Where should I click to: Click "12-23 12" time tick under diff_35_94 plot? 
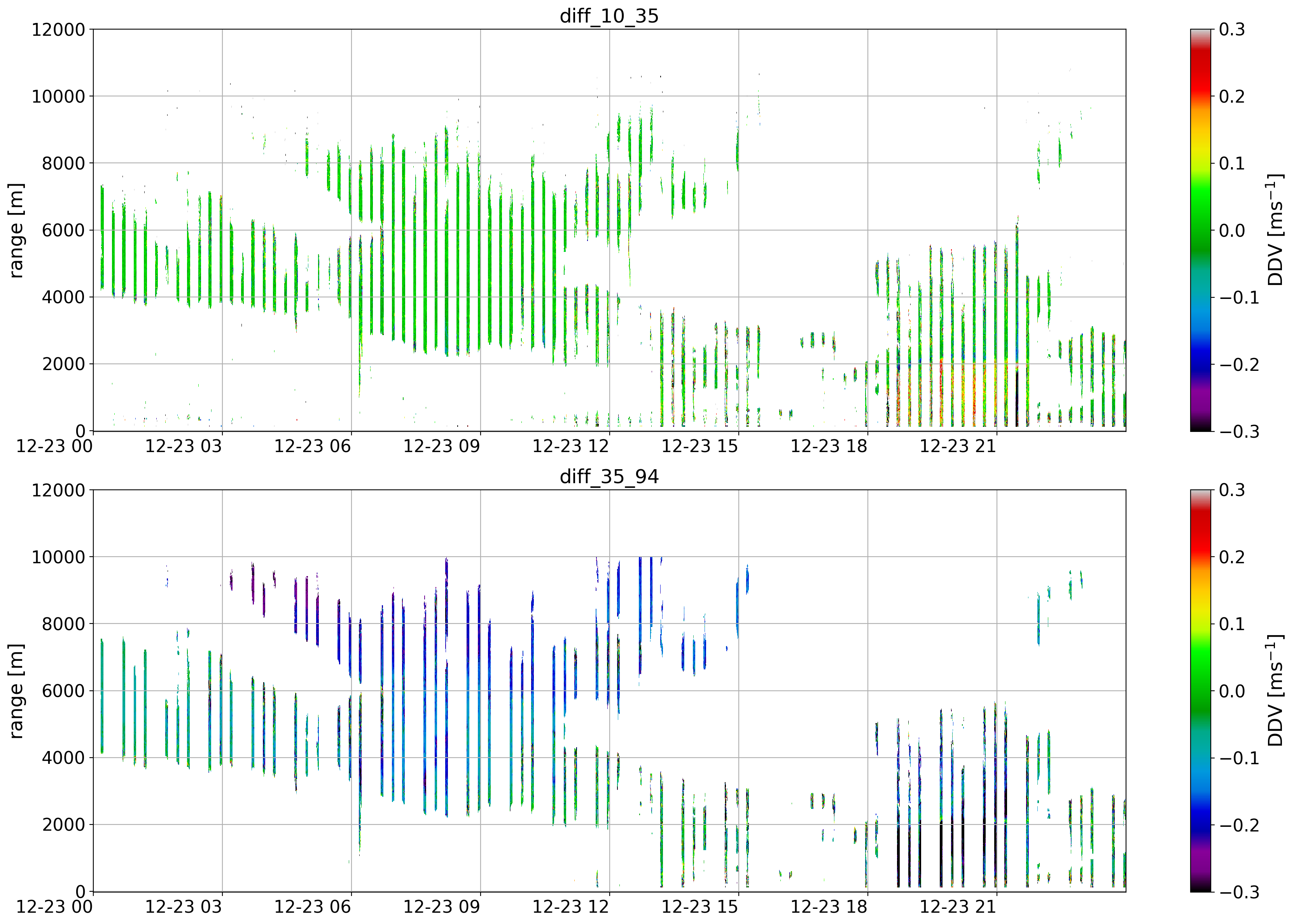pyautogui.click(x=571, y=908)
